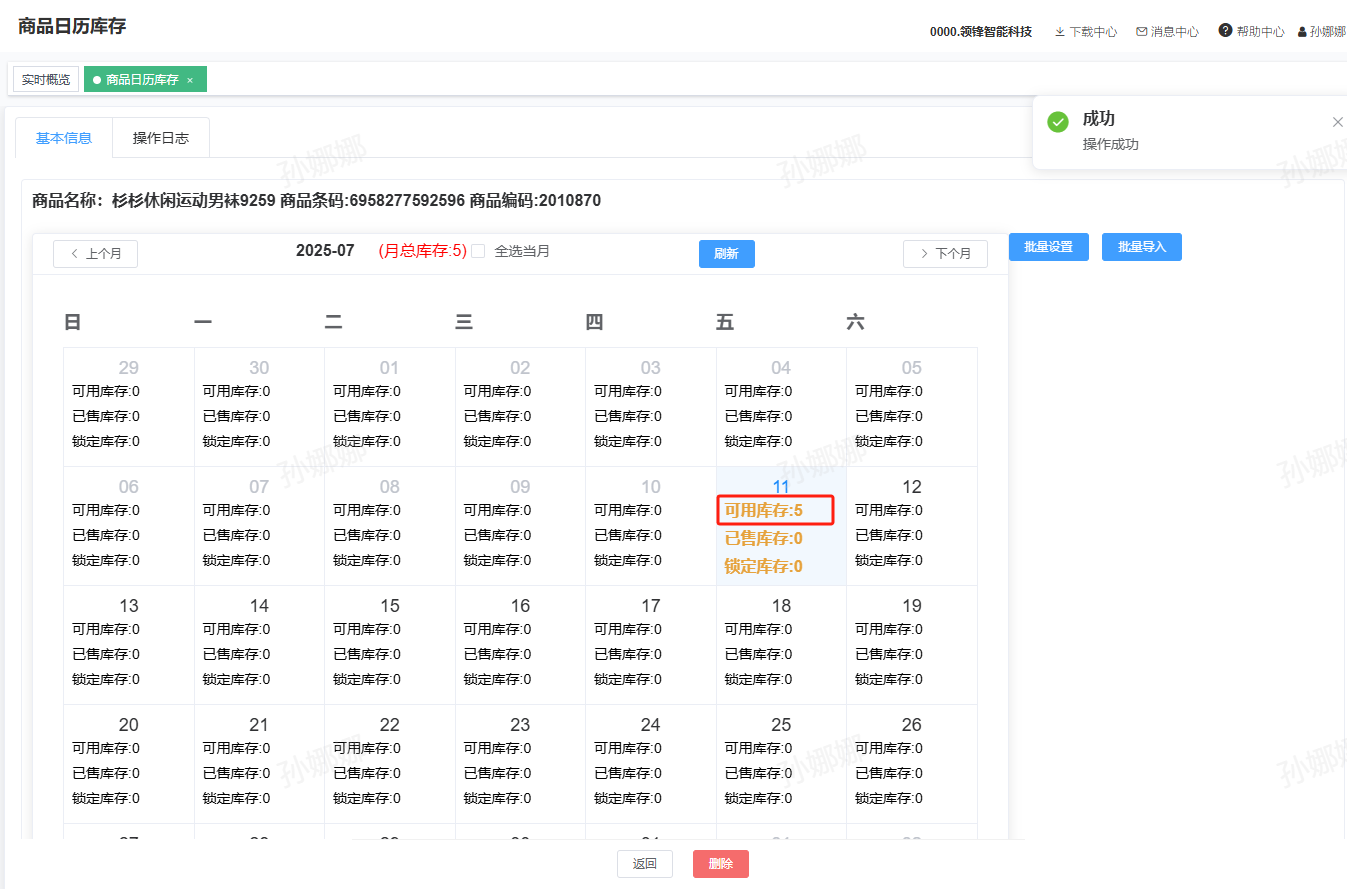The width and height of the screenshot is (1347, 889).
Task: Select calendar date 11
Action: click(x=781, y=487)
